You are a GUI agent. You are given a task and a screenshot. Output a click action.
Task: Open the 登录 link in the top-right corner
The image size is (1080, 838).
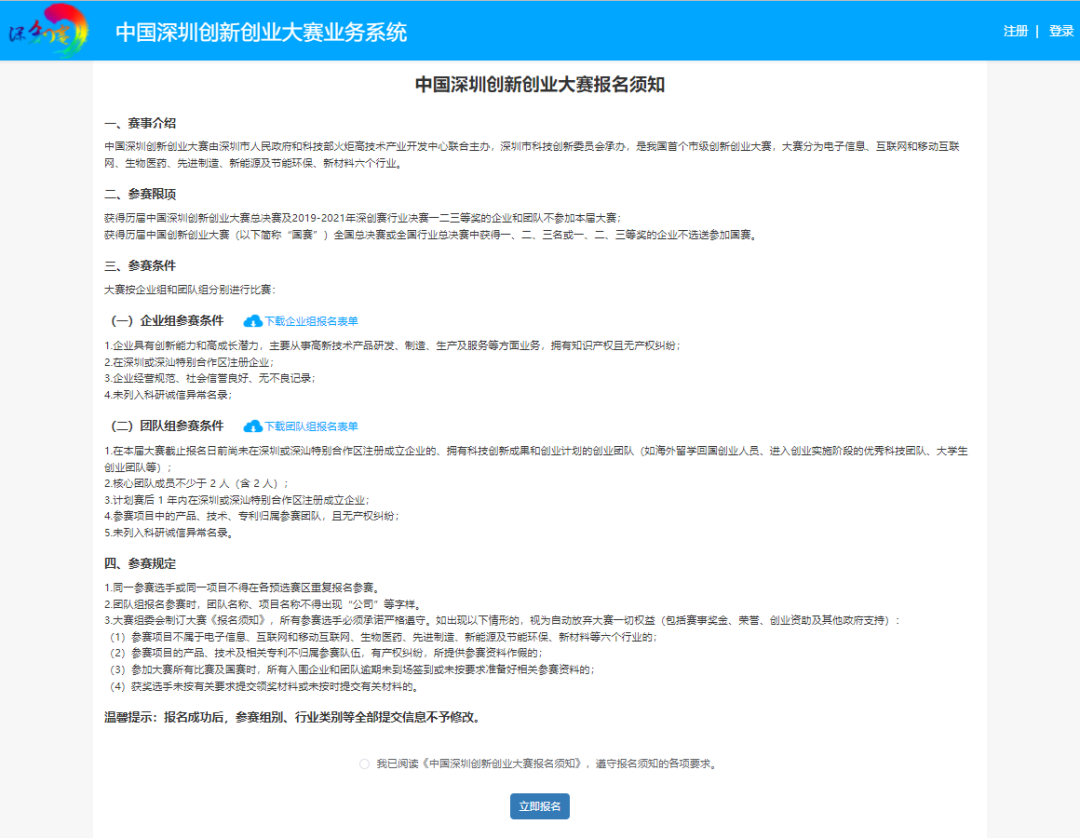[1061, 30]
